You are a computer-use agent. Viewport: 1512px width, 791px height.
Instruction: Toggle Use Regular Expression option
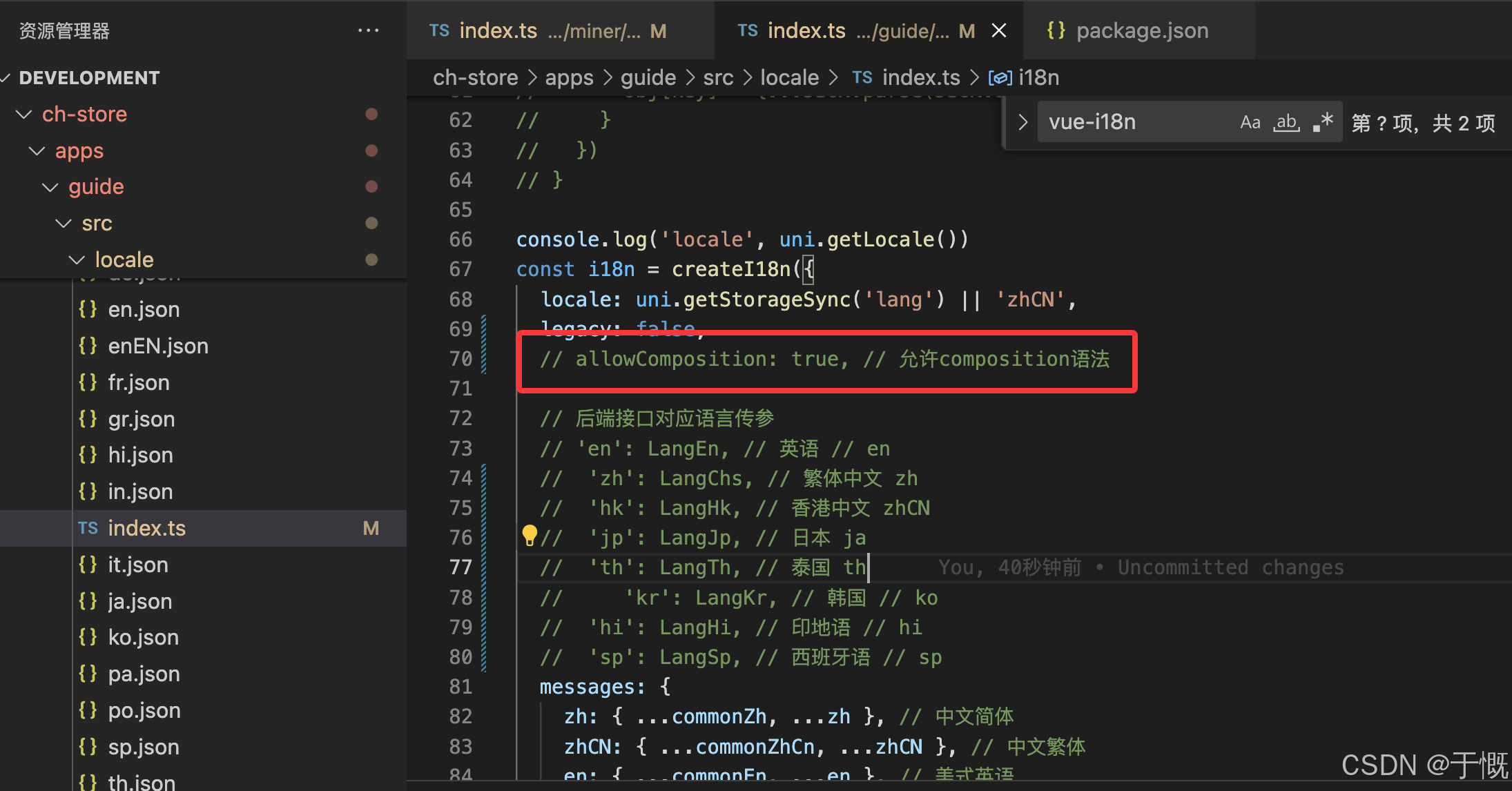pyautogui.click(x=1322, y=123)
